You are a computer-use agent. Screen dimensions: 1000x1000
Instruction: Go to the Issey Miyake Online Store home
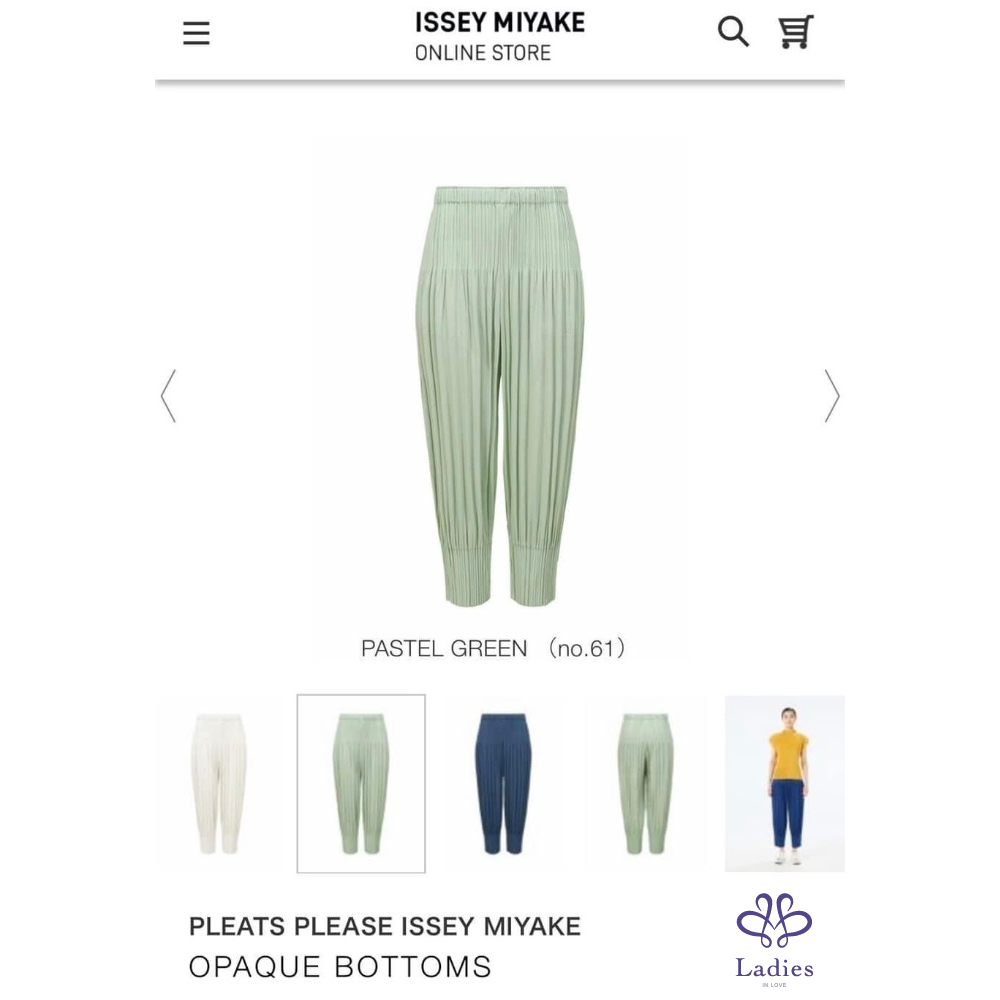point(499,36)
